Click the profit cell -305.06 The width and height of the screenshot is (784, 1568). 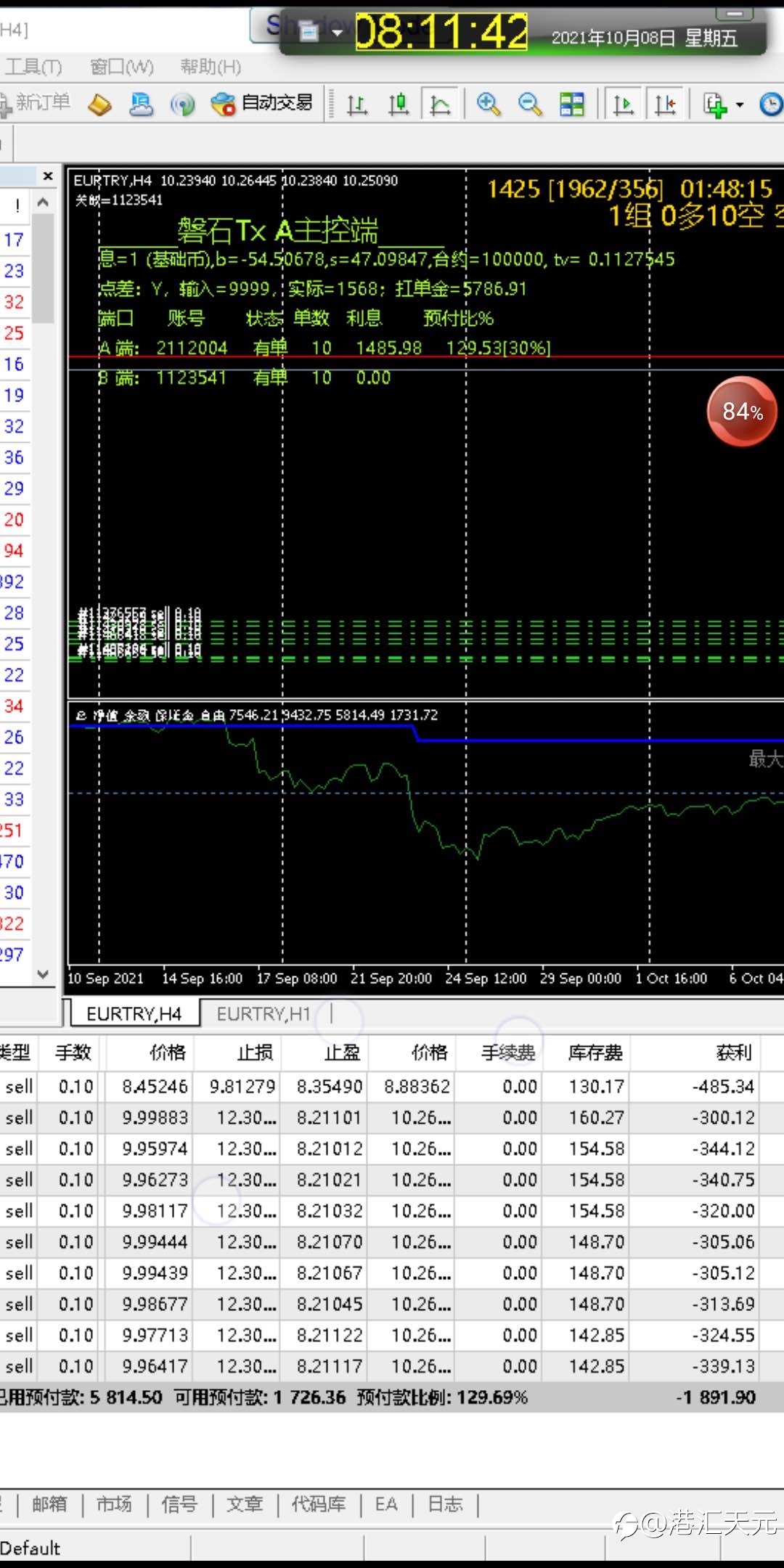tap(723, 1242)
